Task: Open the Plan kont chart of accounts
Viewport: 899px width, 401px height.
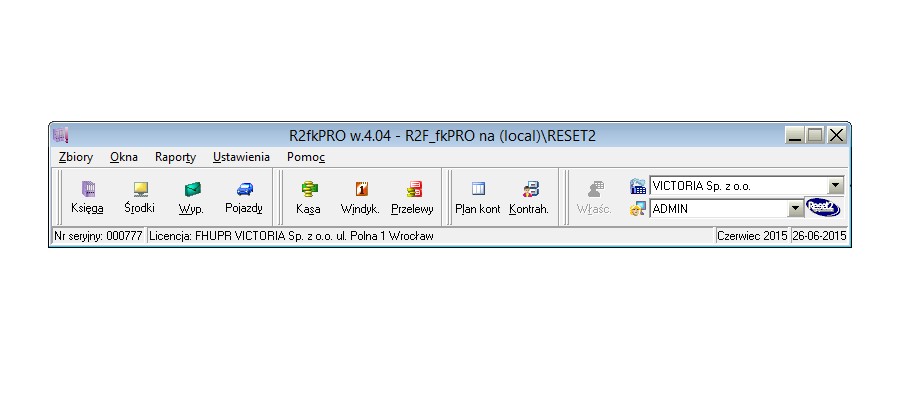Action: (478, 197)
